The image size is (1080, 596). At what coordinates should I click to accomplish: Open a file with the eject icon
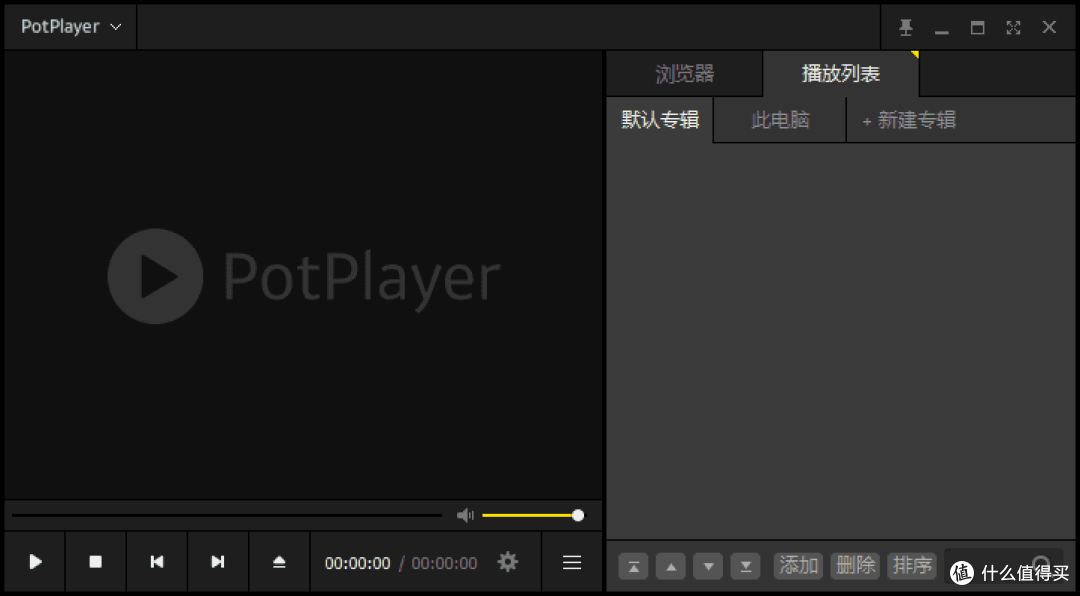point(279,562)
